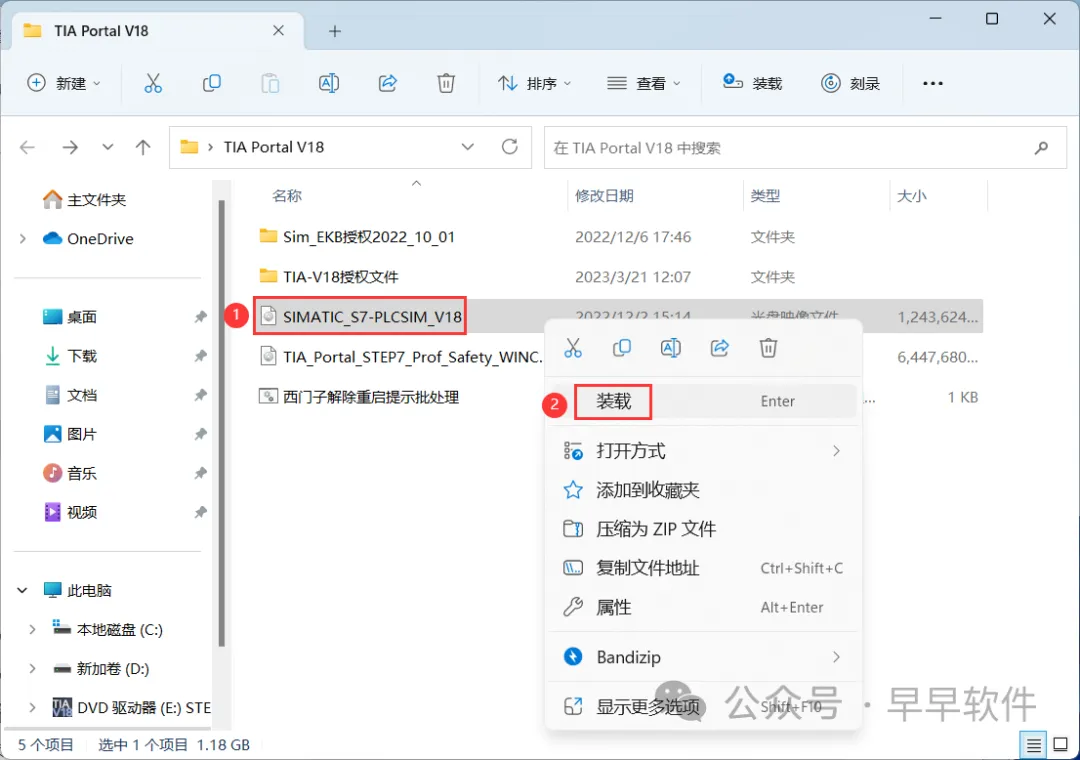Viewport: 1080px width, 760px height.
Task: Select 添加到收藏夹 in context menu
Action: (x=703, y=490)
